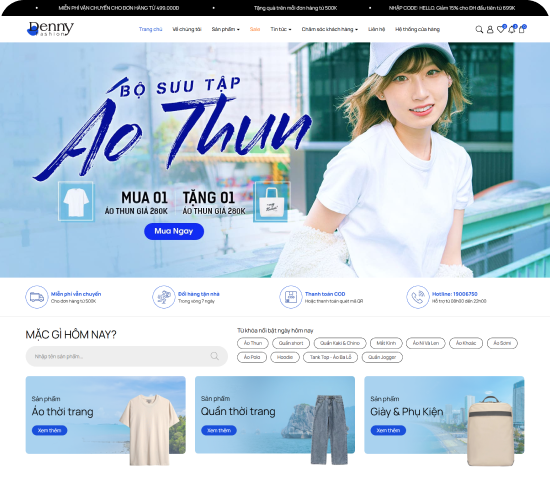Select the Áo Khoác keyword tag

466,343
